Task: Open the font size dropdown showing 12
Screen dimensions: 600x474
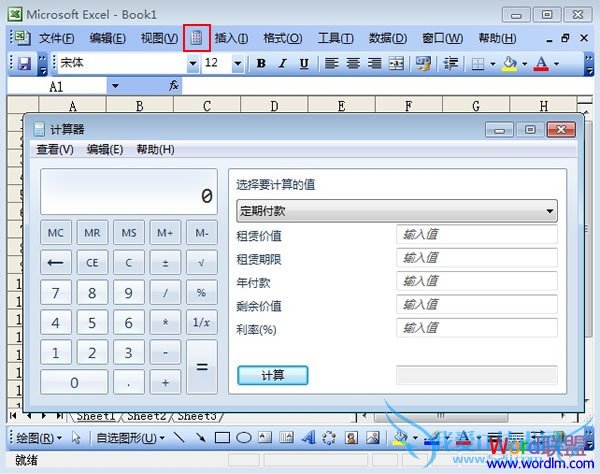Action: 238,63
